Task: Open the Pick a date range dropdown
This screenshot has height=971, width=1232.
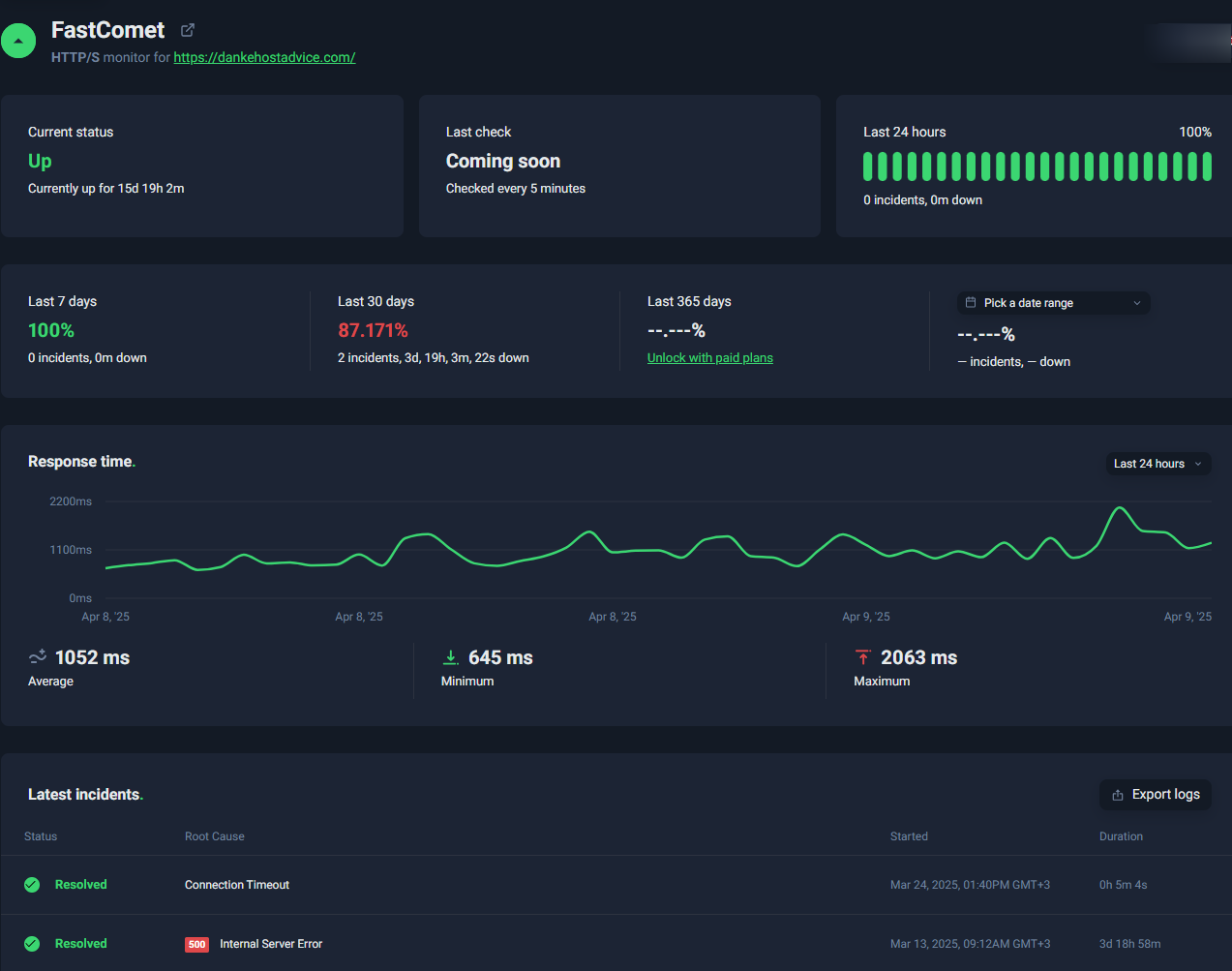Action: coord(1054,303)
